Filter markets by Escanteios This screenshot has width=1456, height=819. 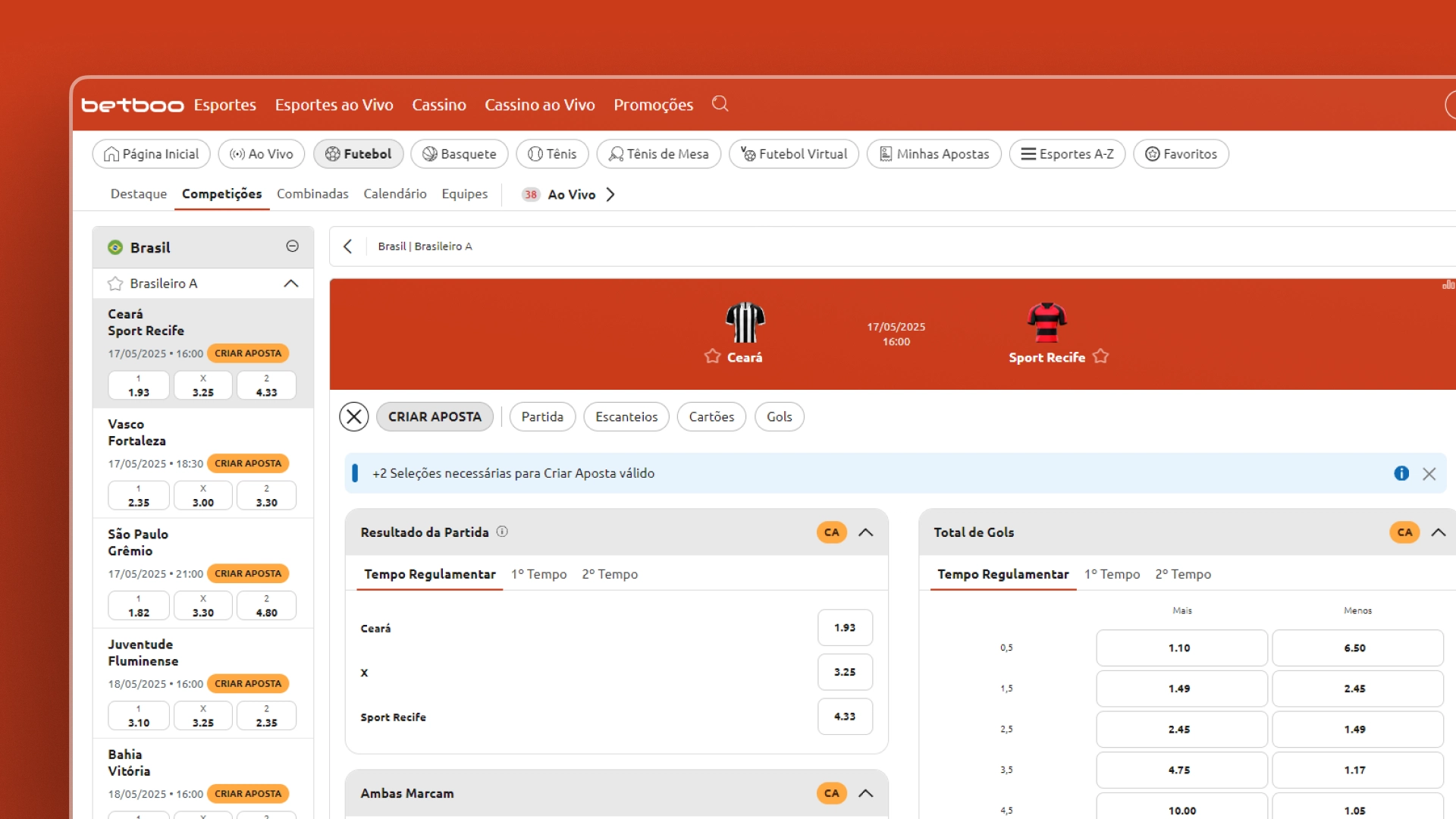[x=626, y=416]
